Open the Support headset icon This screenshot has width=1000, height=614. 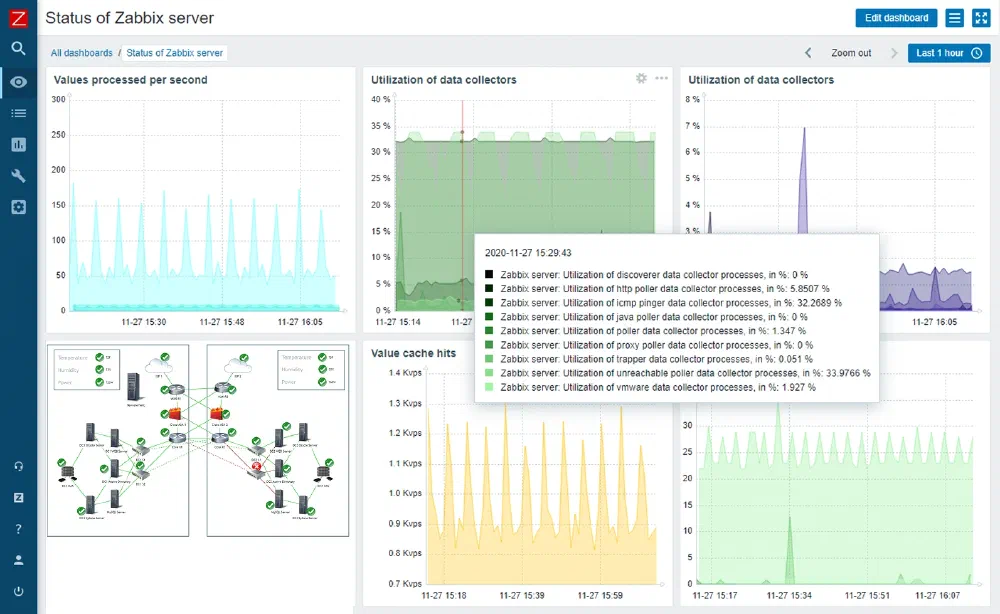[x=18, y=466]
